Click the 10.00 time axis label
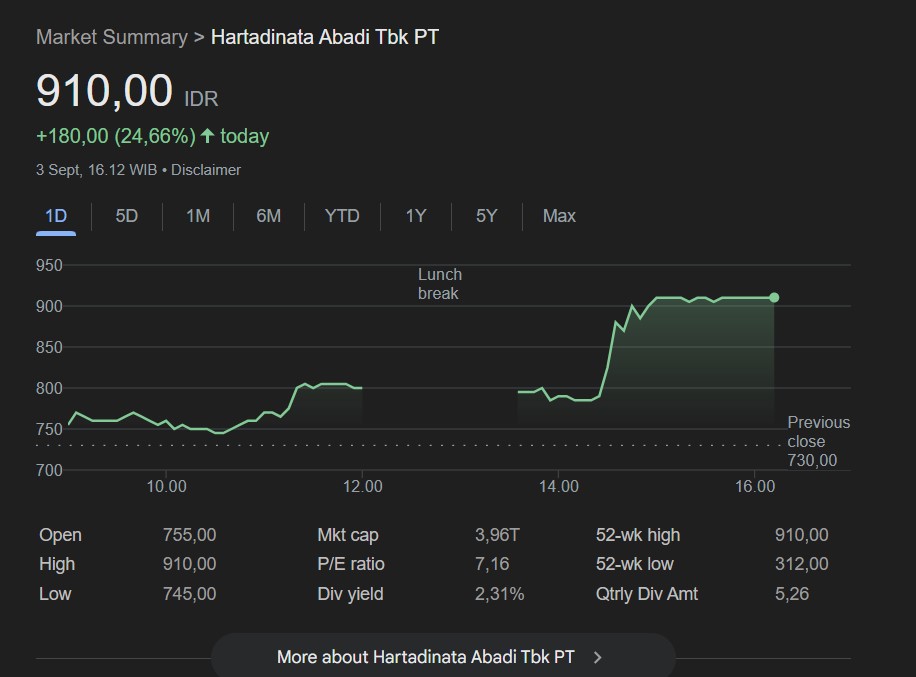Viewport: 916px width, 677px height. (166, 487)
